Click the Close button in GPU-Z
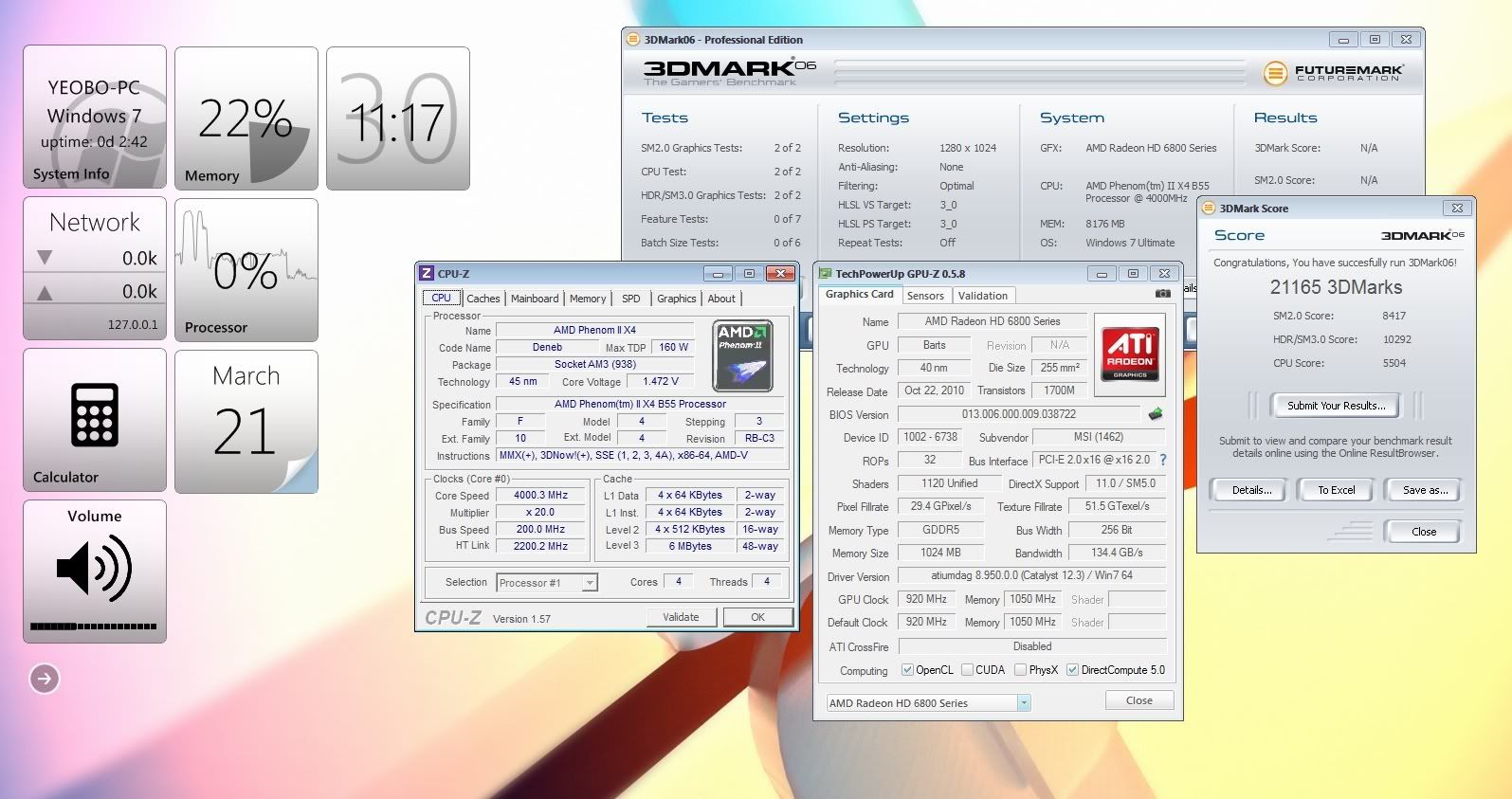Image resolution: width=1512 pixels, height=799 pixels. click(1139, 700)
